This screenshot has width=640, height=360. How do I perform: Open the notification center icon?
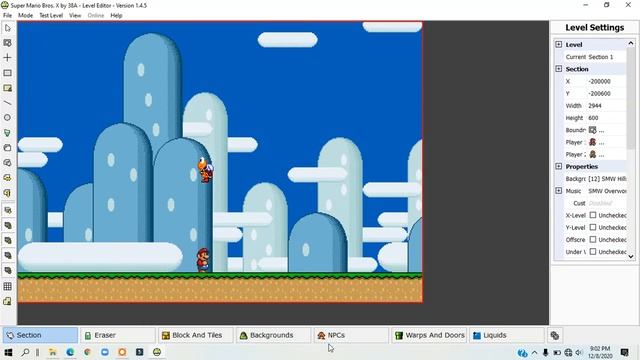pos(624,352)
